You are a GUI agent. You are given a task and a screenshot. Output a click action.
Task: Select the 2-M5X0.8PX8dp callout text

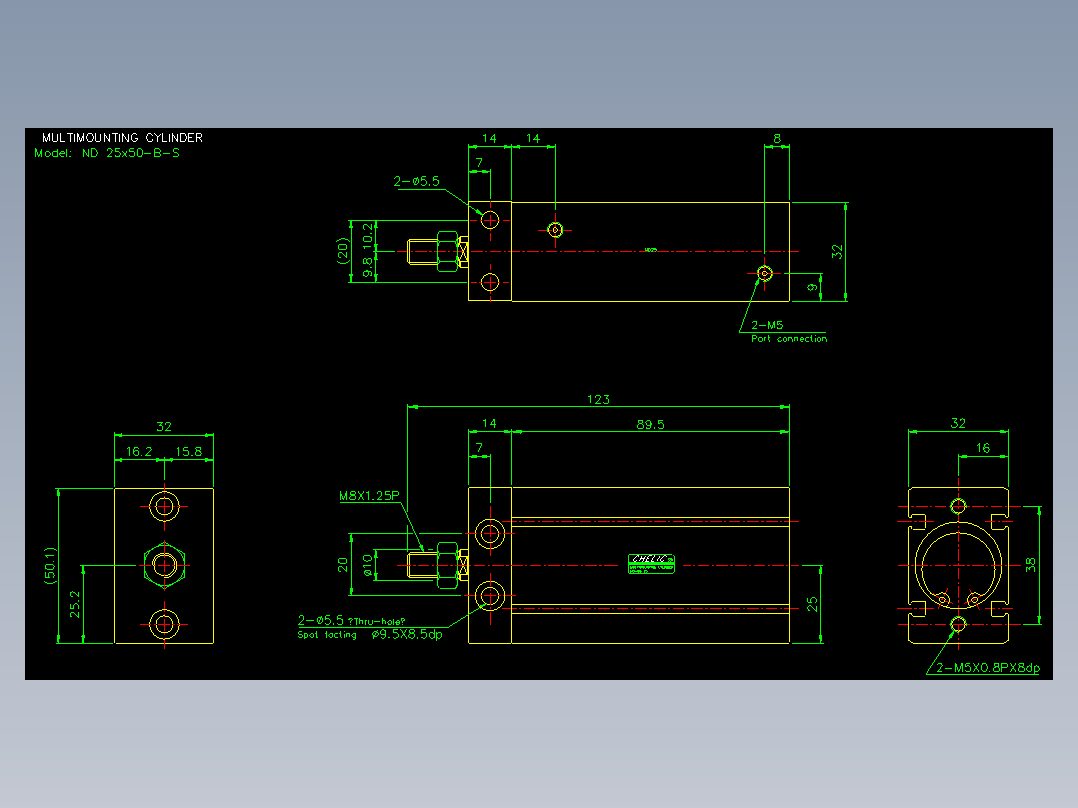[988, 668]
